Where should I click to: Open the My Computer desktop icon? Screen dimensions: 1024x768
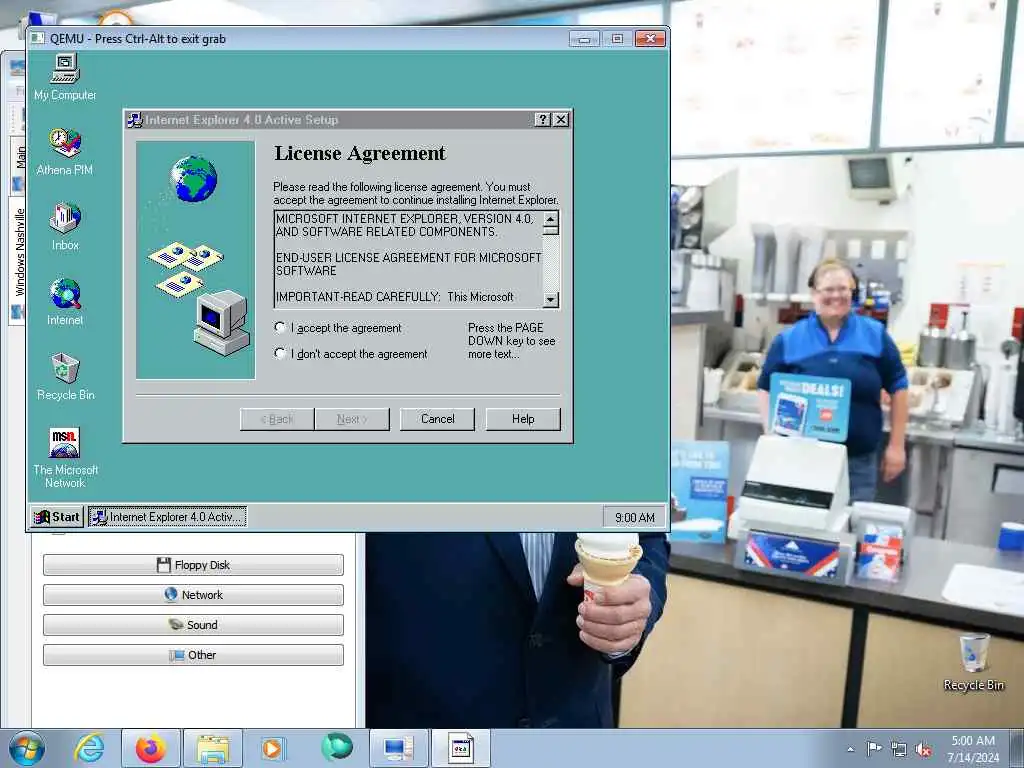click(65, 77)
